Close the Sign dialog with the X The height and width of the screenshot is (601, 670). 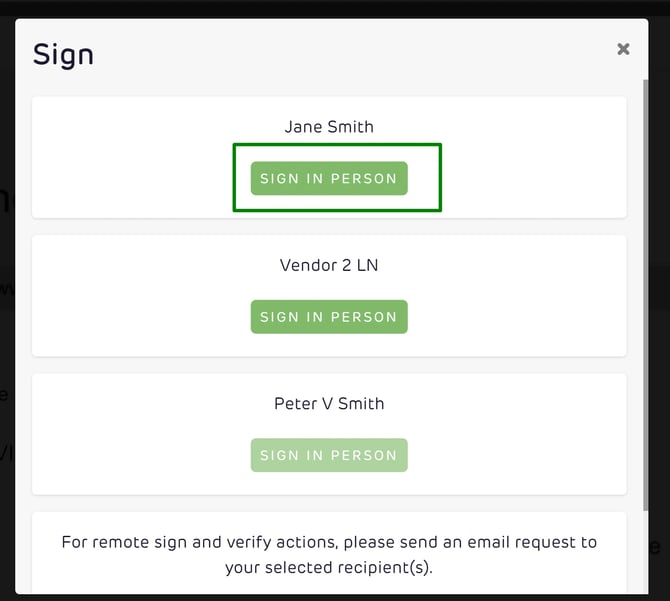tap(623, 49)
